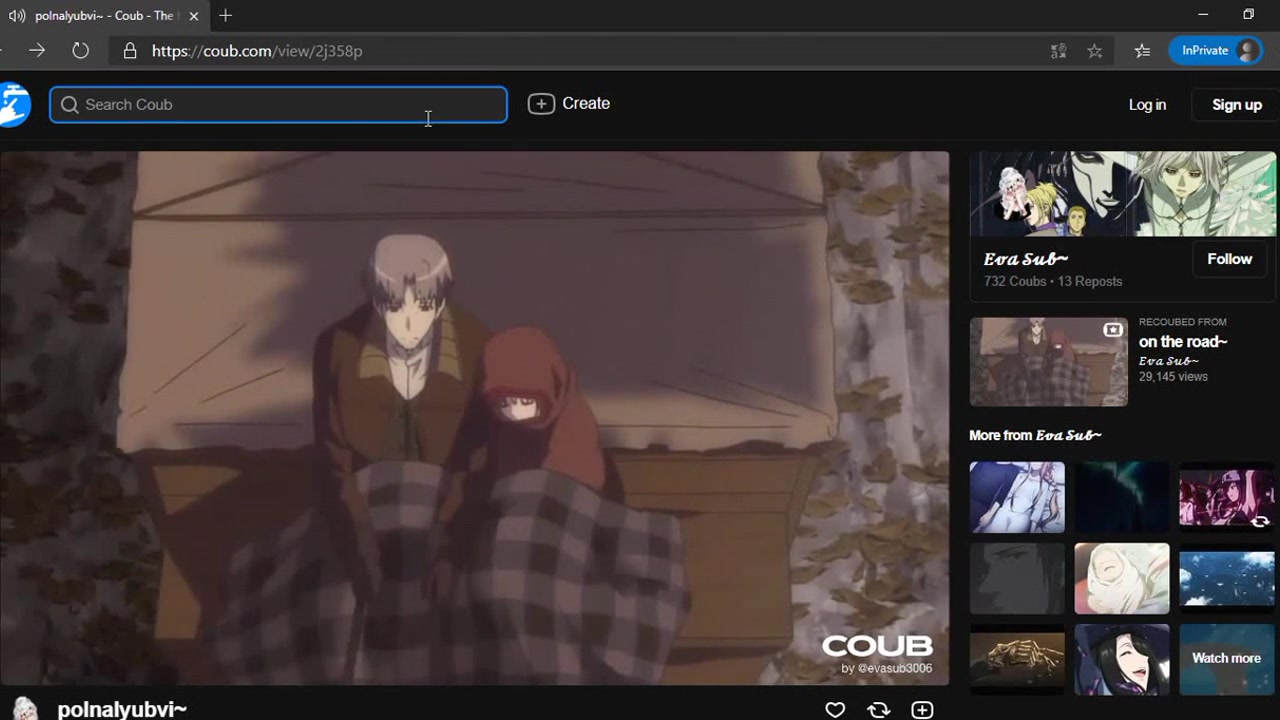Open the browser favorites list icon
This screenshot has width=1280, height=720.
(x=1142, y=51)
